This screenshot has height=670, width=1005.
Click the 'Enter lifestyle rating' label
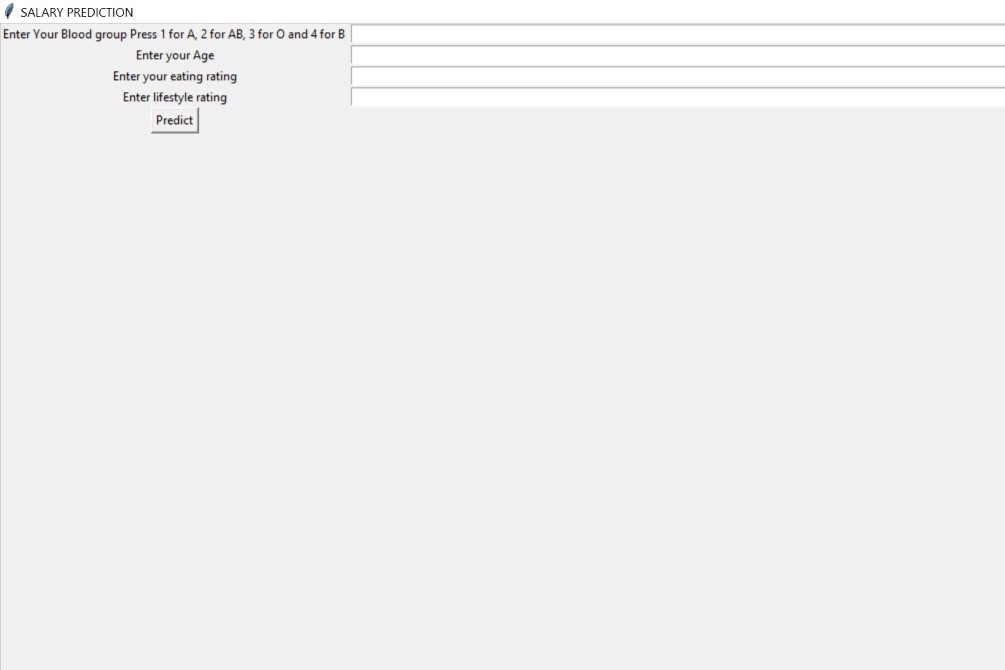tap(174, 97)
